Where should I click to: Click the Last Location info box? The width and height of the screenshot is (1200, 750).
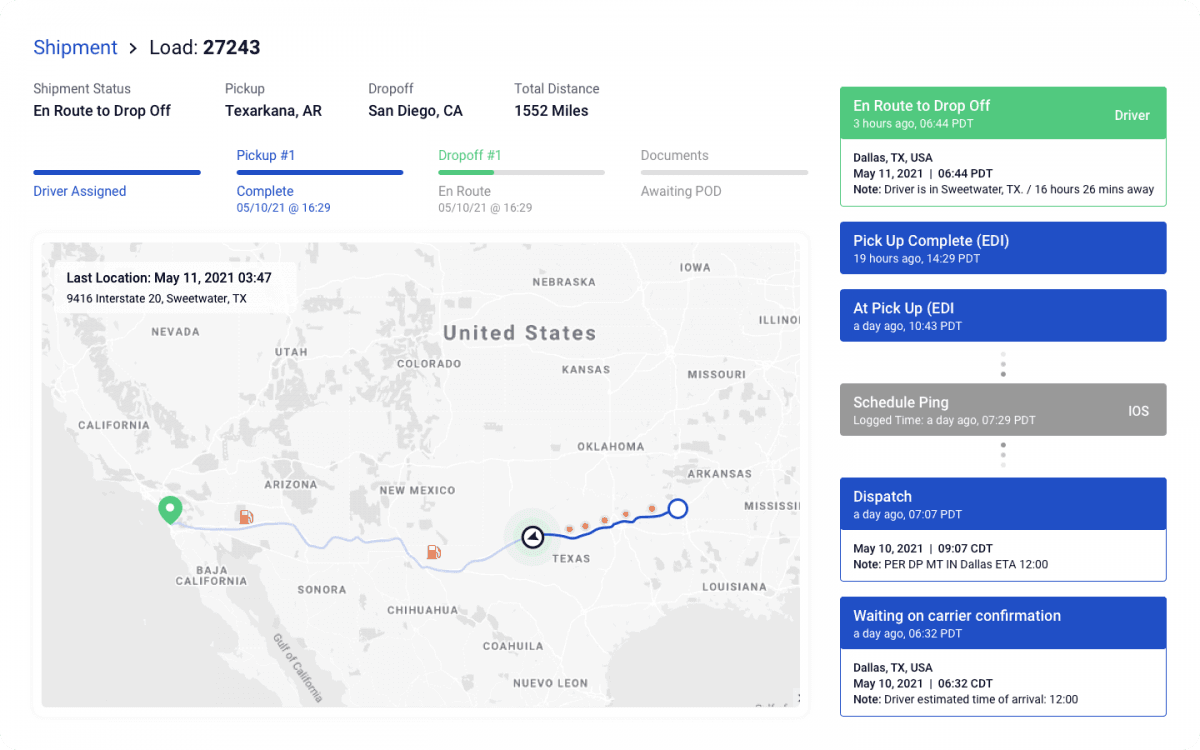(169, 288)
